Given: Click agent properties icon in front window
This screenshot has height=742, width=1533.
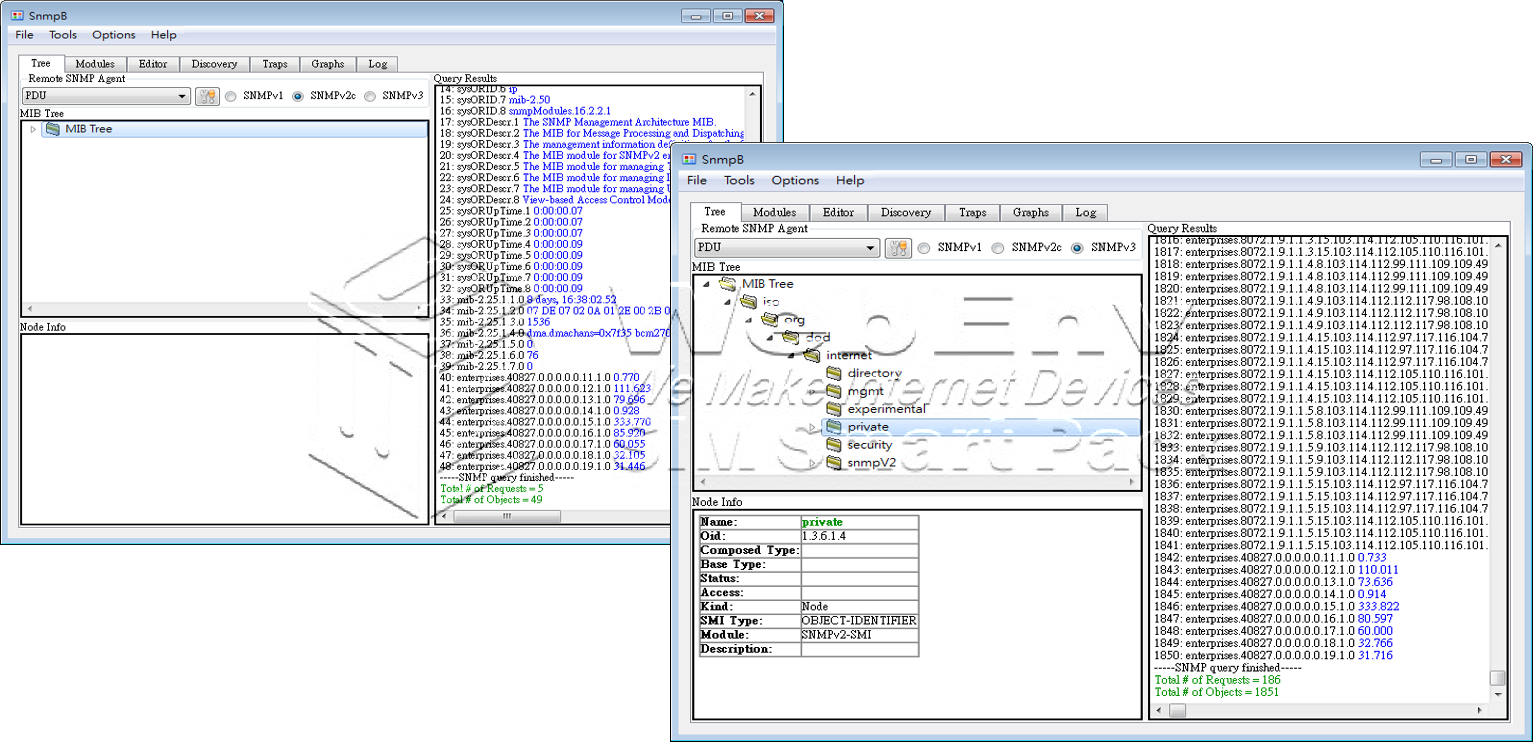Looking at the screenshot, I should point(898,248).
